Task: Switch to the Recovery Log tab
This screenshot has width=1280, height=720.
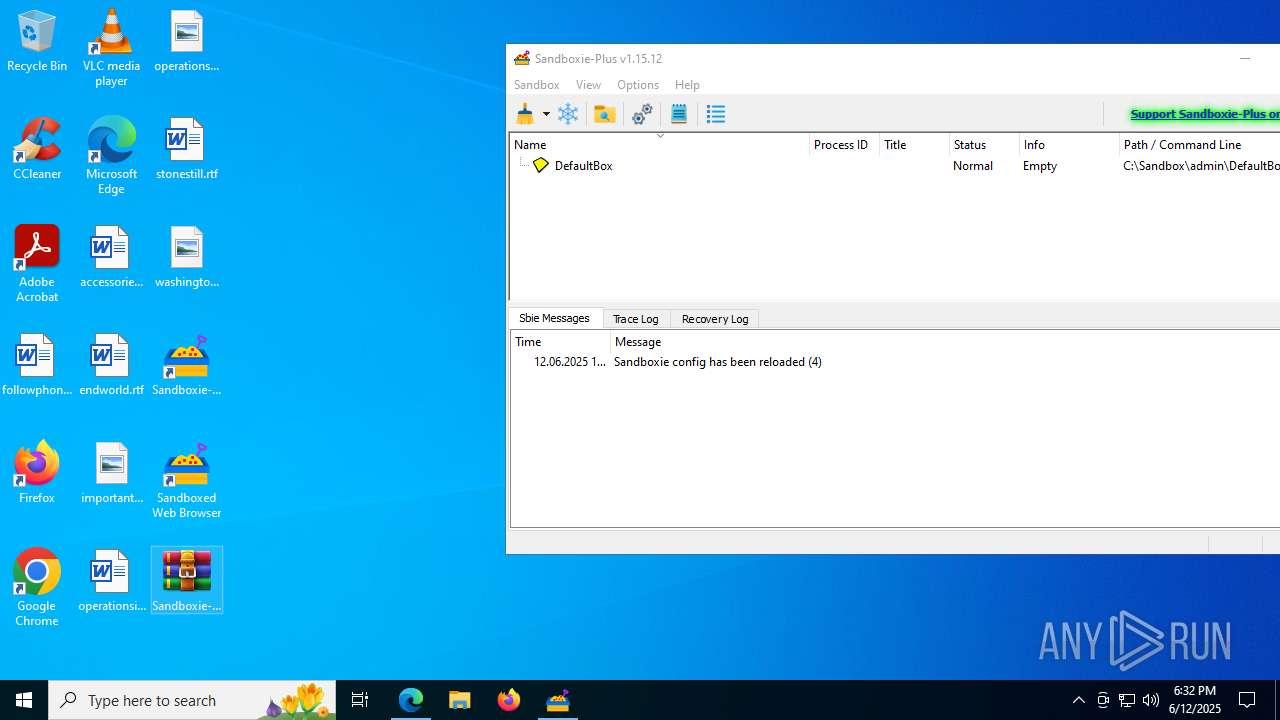Action: coord(715,319)
